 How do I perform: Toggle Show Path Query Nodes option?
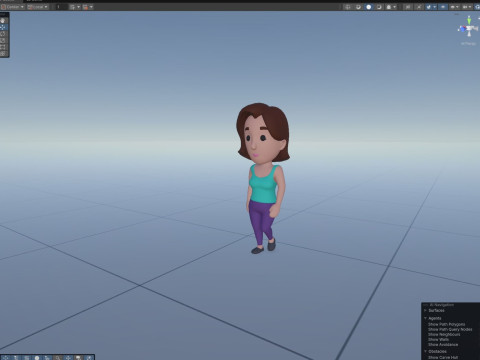coord(450,329)
